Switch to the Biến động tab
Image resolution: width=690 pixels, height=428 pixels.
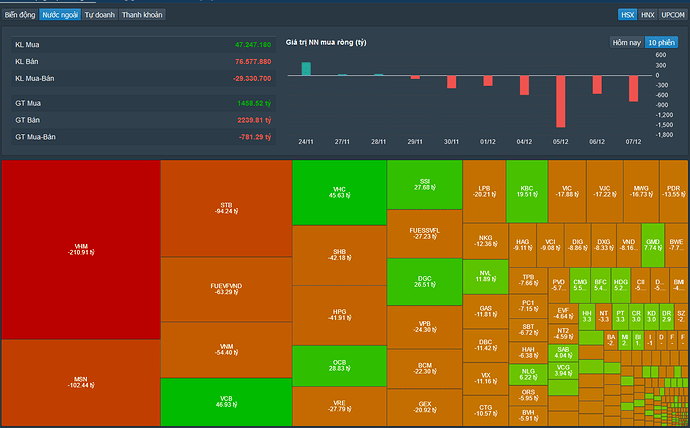pos(20,15)
